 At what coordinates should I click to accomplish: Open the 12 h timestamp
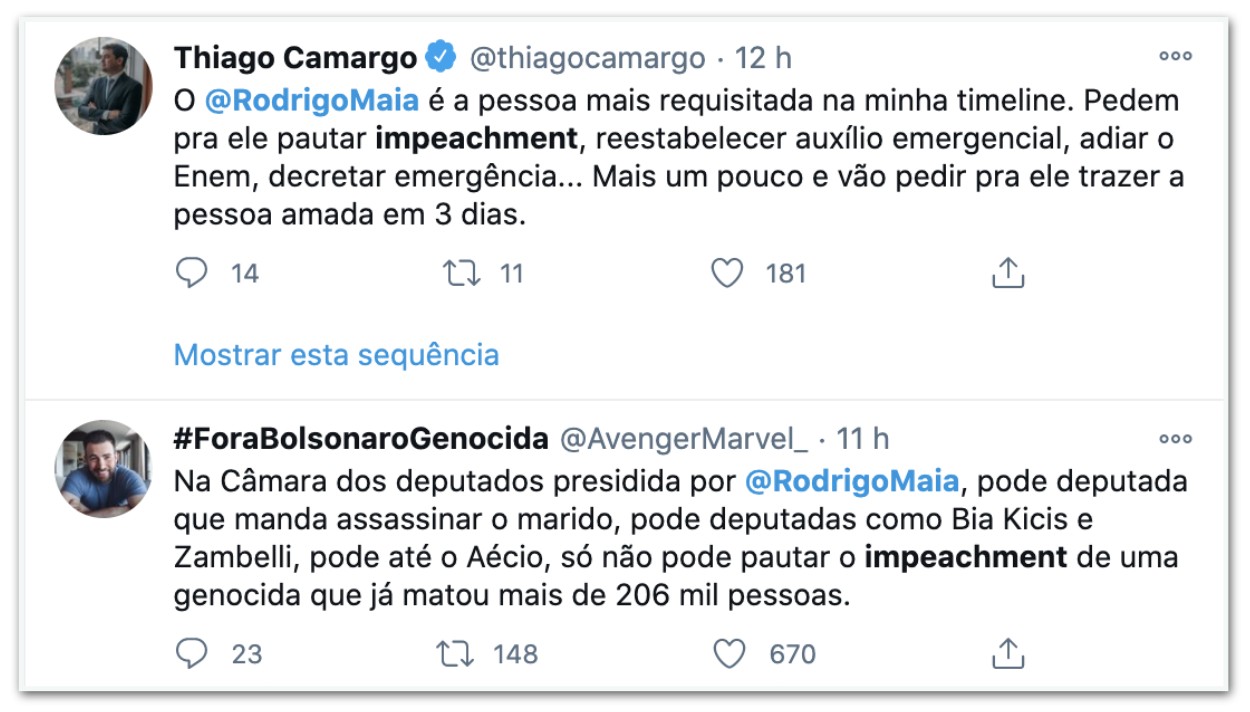tap(763, 58)
